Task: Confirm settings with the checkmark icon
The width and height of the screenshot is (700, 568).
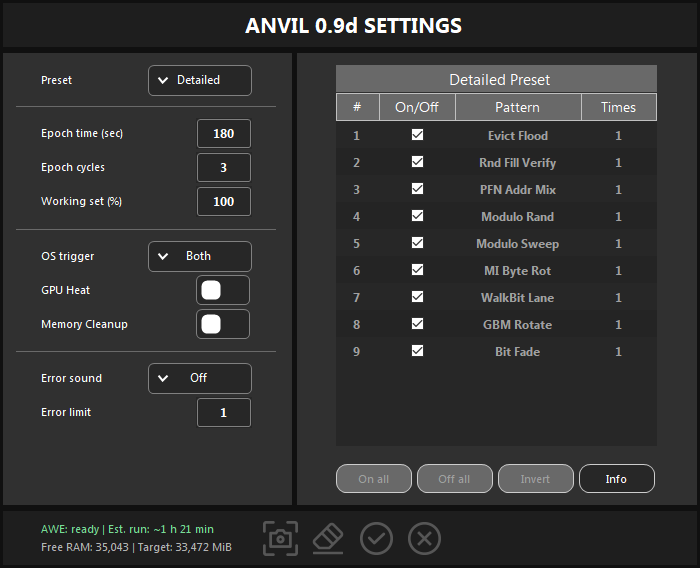Action: [376, 539]
